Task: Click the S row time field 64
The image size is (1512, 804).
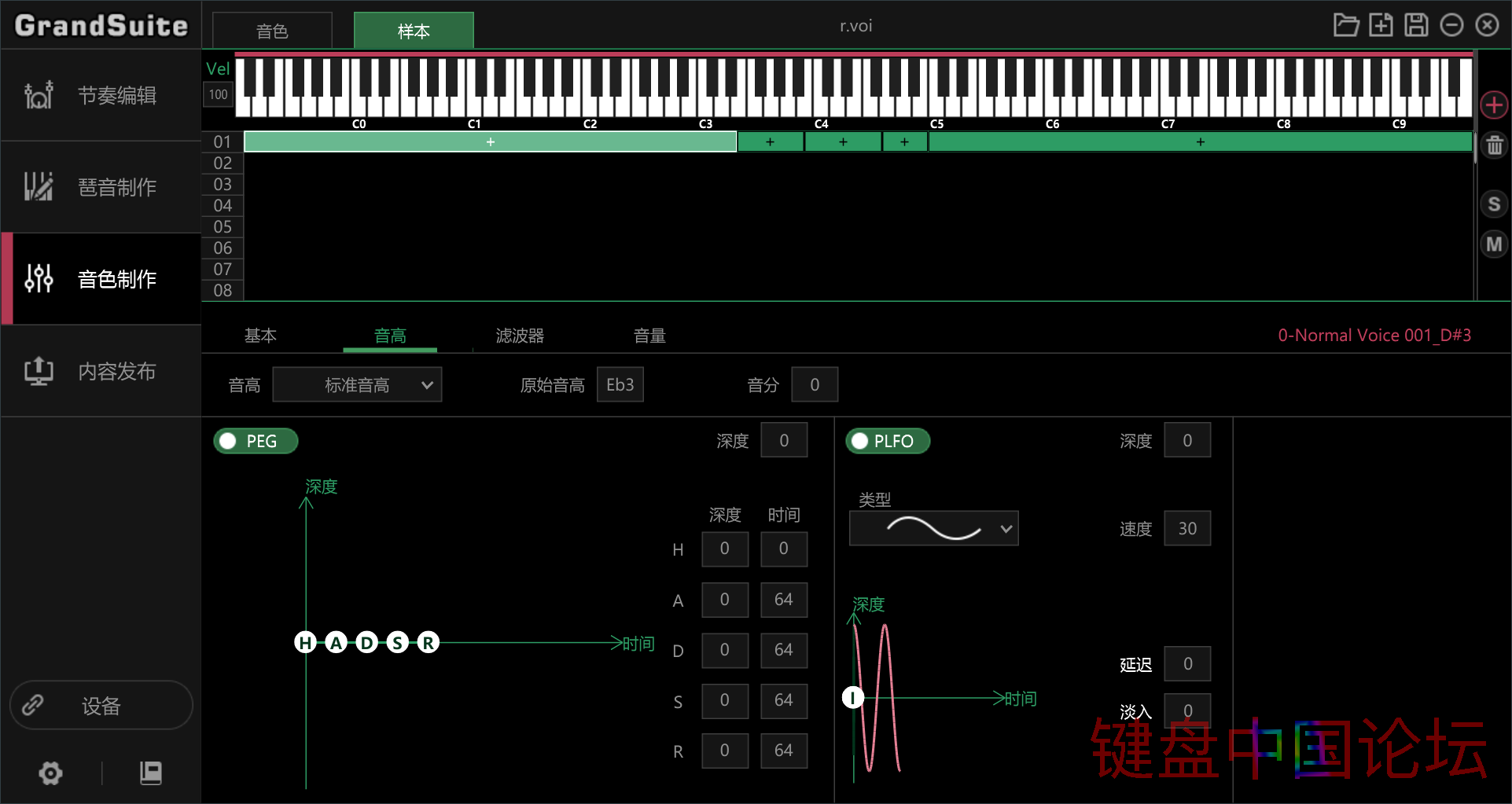Action: (x=784, y=700)
